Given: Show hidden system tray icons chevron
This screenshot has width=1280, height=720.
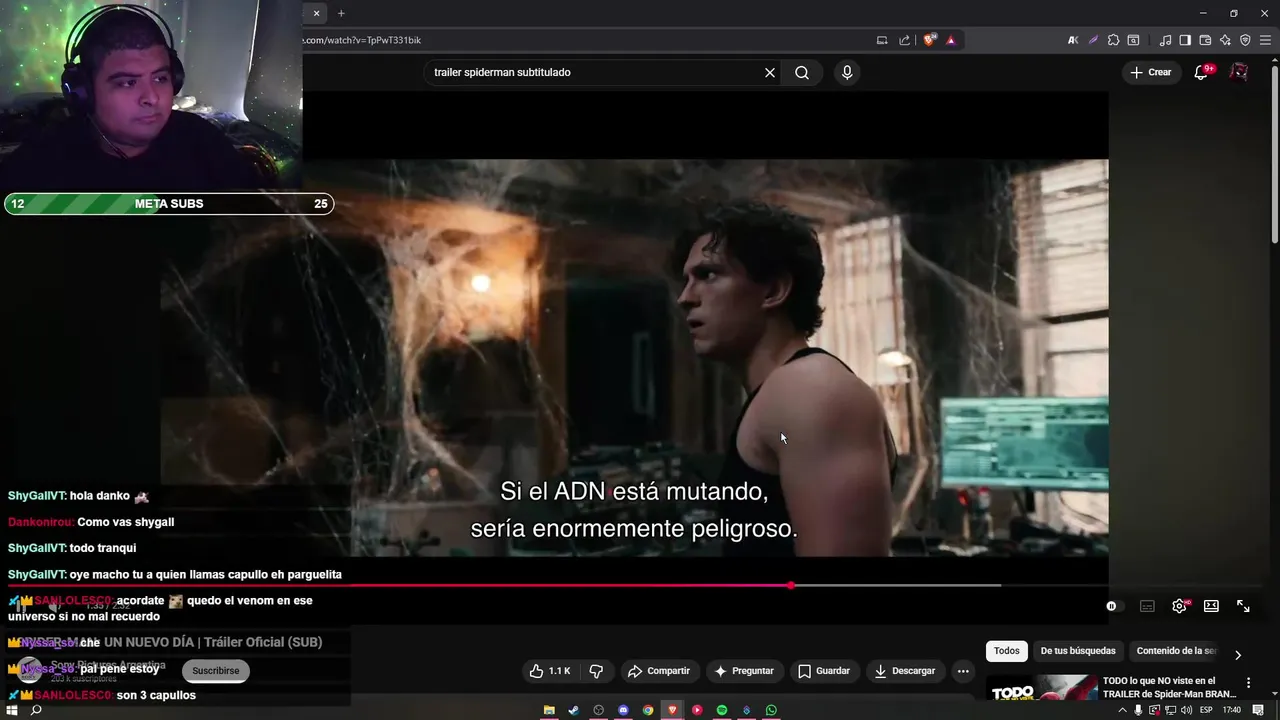Looking at the screenshot, I should pyautogui.click(x=1122, y=710).
